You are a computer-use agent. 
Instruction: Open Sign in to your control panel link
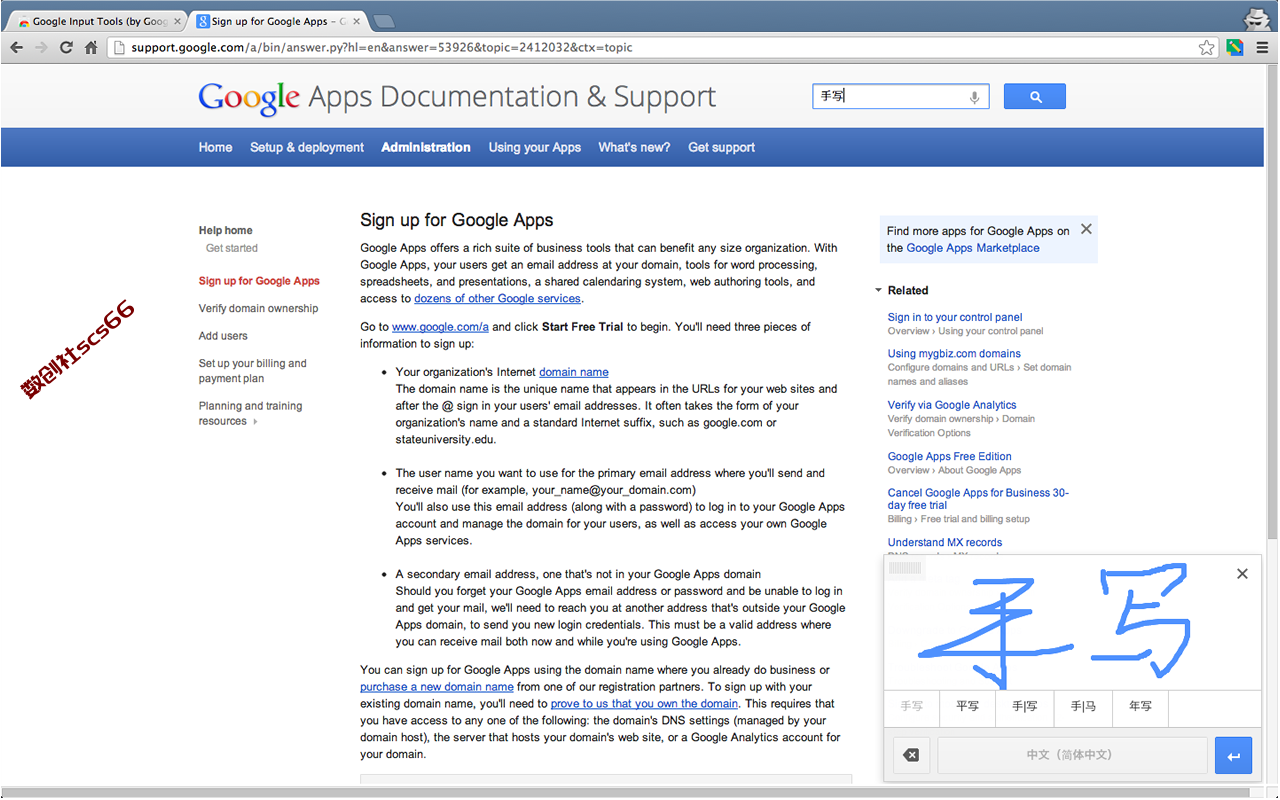(x=955, y=317)
